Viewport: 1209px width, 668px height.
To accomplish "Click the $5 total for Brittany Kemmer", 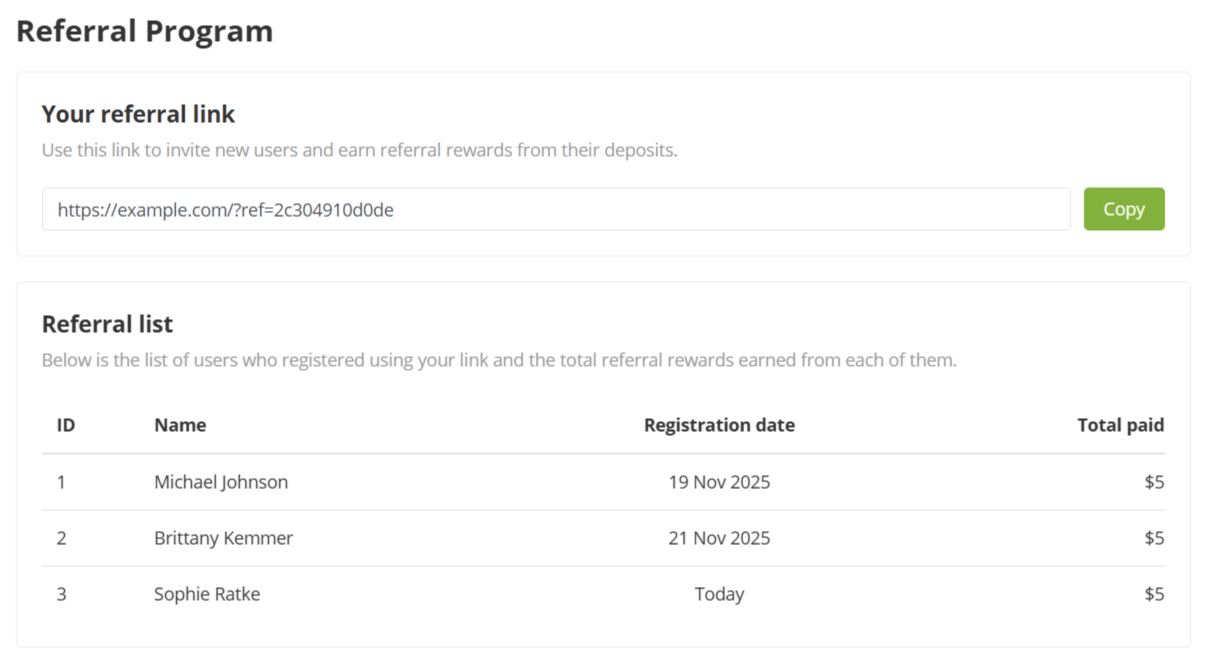I will click(x=1154, y=538).
